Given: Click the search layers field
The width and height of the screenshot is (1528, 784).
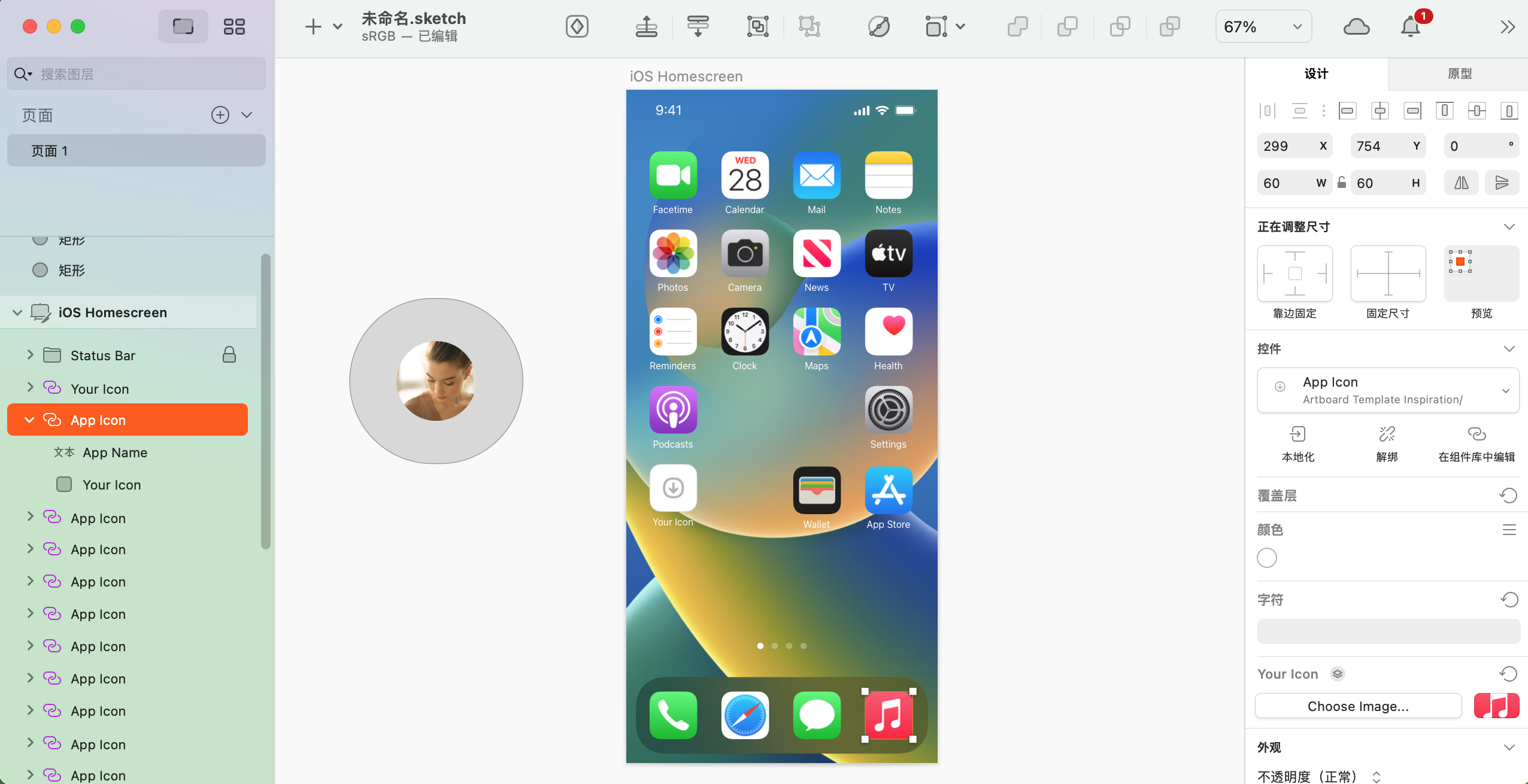Looking at the screenshot, I should (137, 74).
